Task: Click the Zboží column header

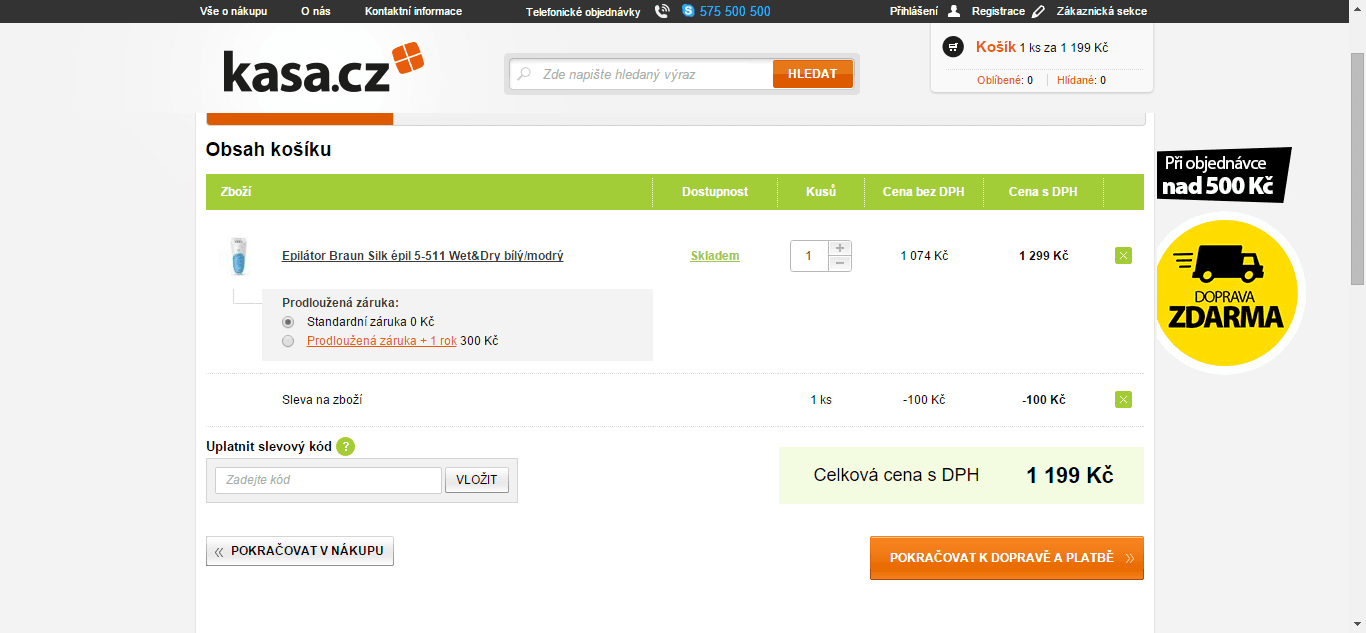Action: tap(236, 191)
